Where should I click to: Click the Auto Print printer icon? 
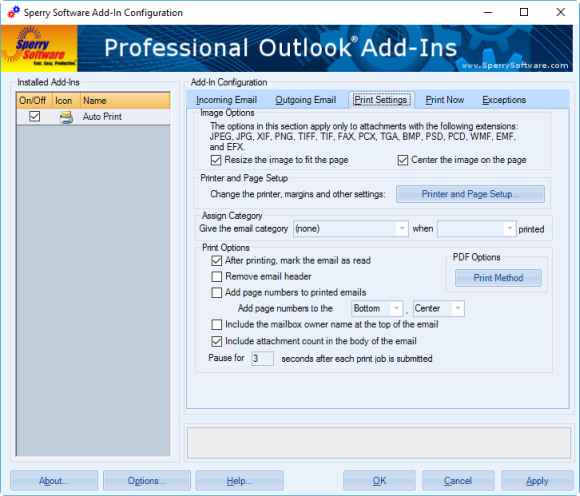click(x=66, y=117)
